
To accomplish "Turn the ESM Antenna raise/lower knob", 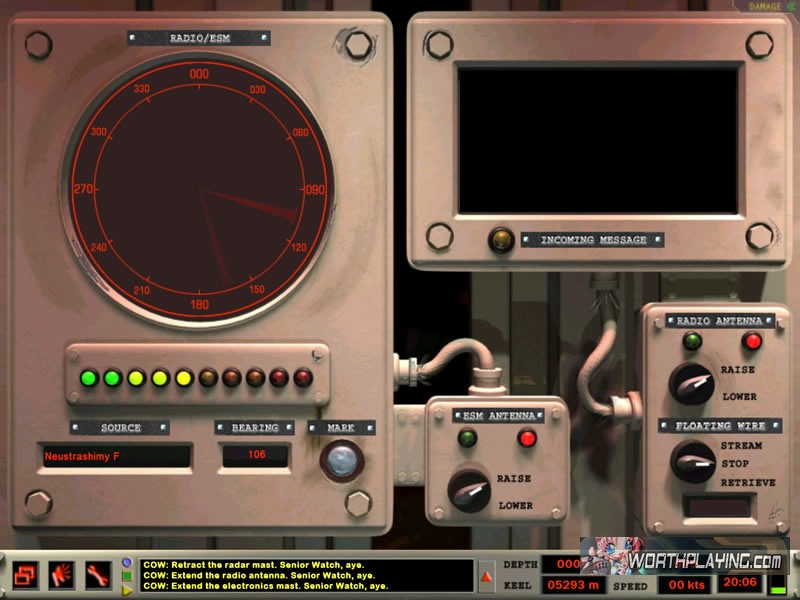I will [469, 489].
